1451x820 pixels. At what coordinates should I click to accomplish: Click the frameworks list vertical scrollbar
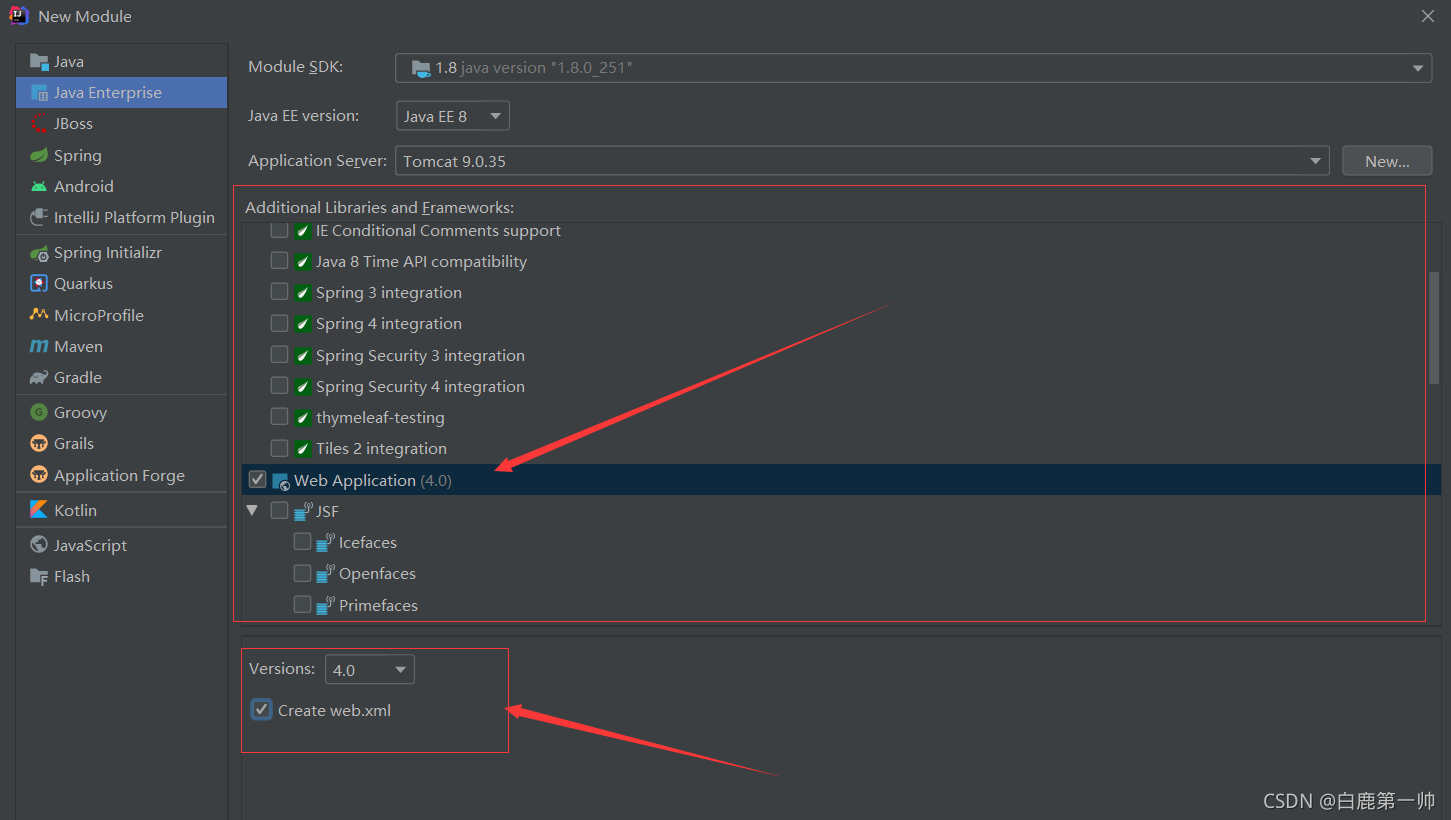[1434, 328]
